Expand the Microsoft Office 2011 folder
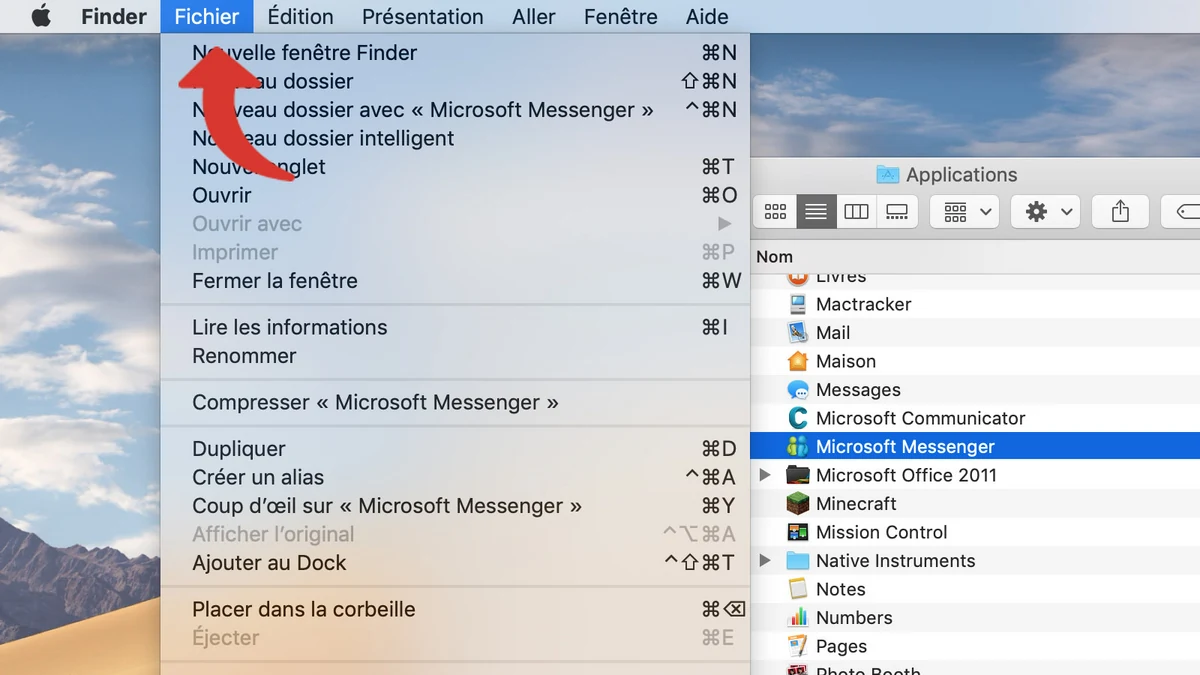This screenshot has height=675, width=1200. (765, 475)
